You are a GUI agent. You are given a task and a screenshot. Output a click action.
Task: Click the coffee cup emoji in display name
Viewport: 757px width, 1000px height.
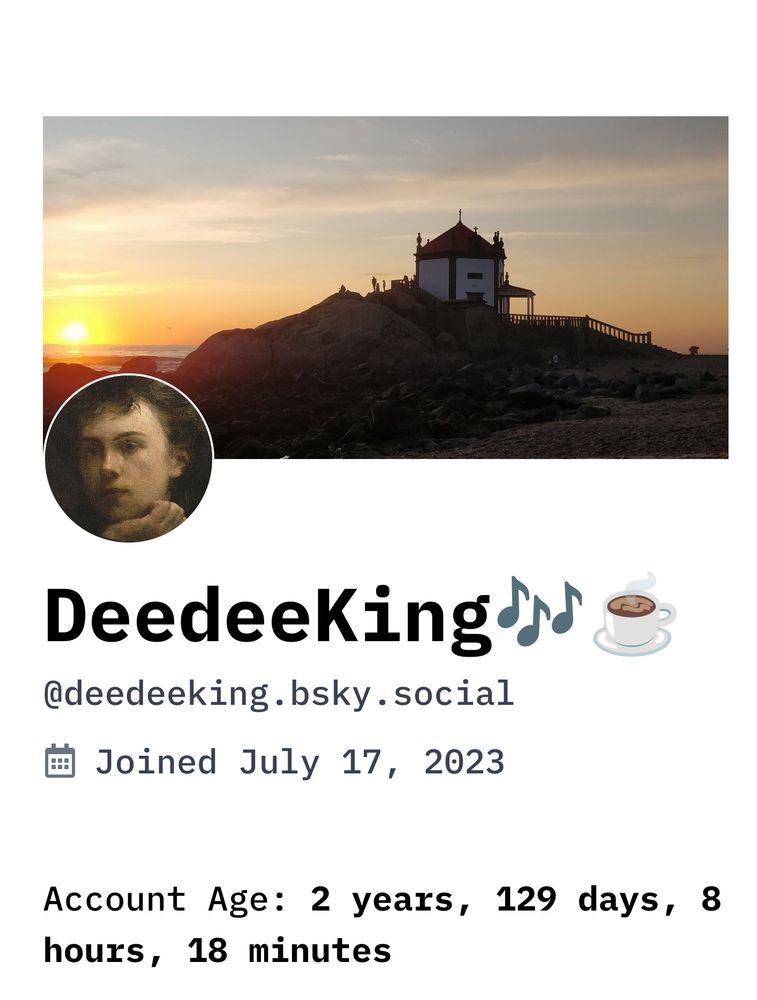coord(634,615)
